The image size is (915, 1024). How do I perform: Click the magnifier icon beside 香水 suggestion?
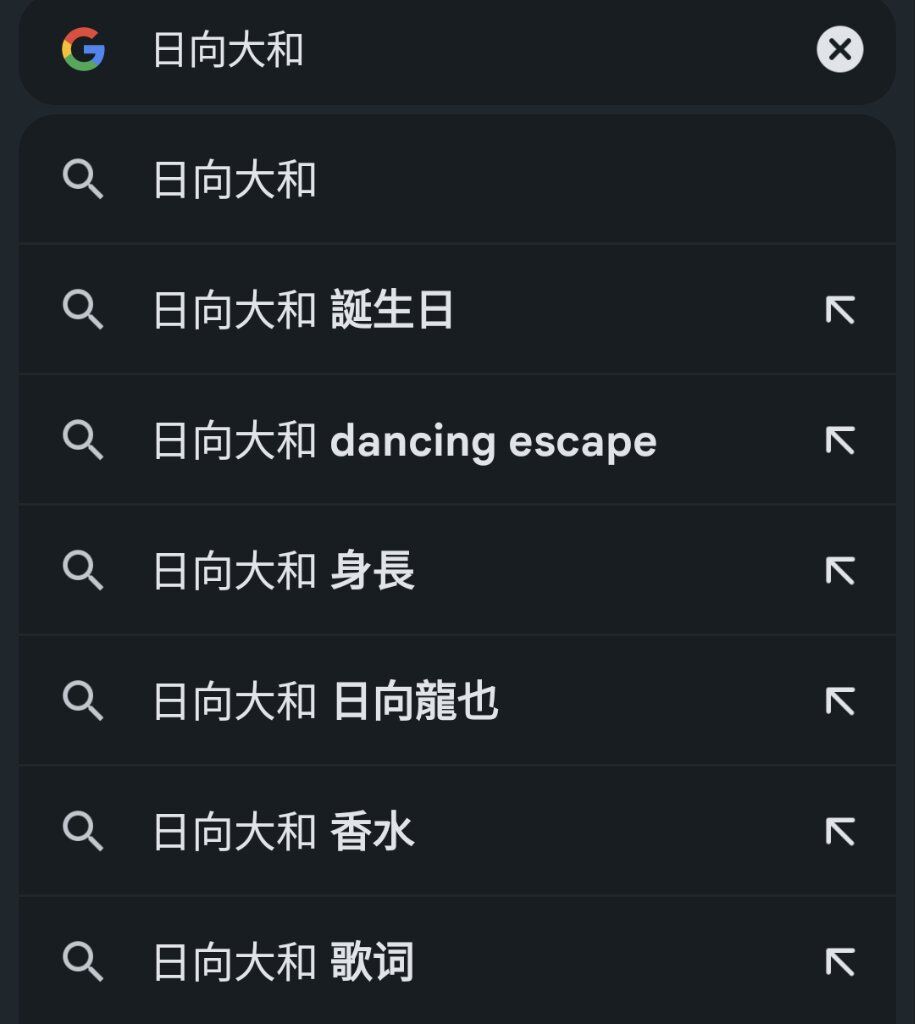[83, 831]
